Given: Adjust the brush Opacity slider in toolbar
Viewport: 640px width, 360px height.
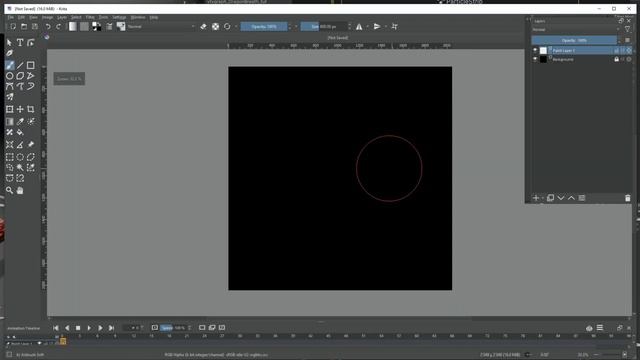Looking at the screenshot, I should pos(264,27).
